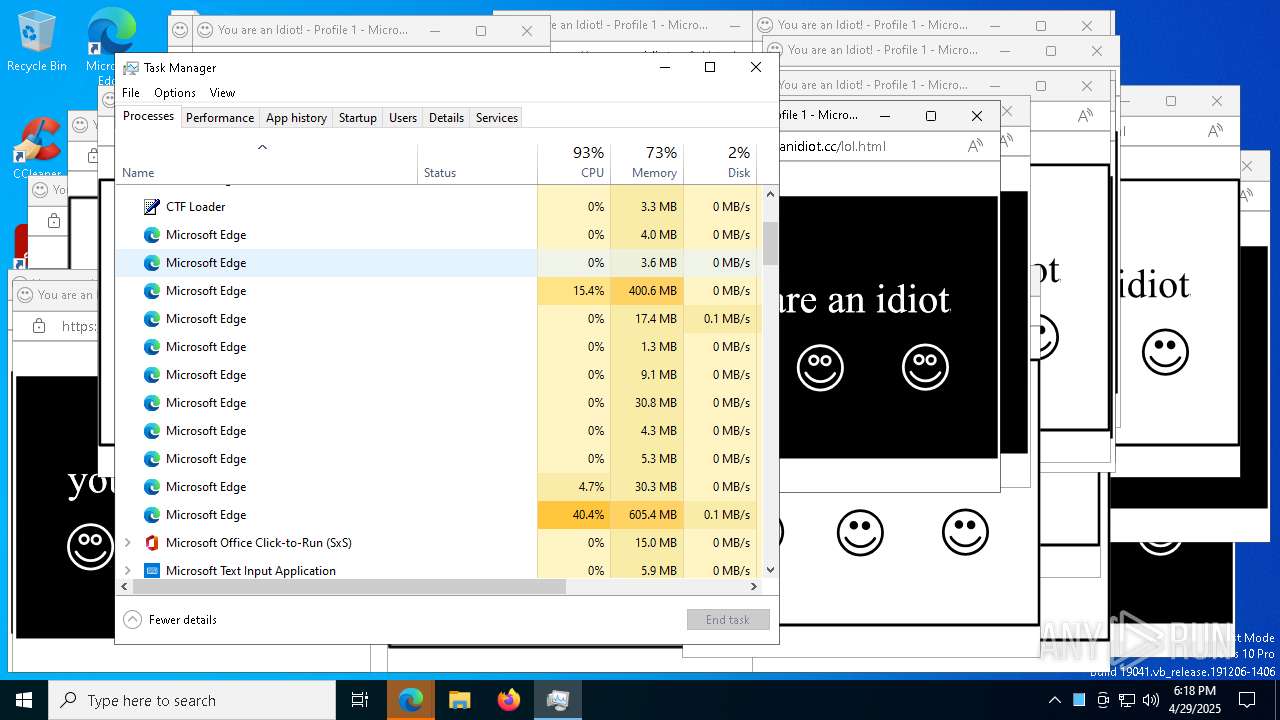Click the Task Manager taskbar icon

pos(558,700)
